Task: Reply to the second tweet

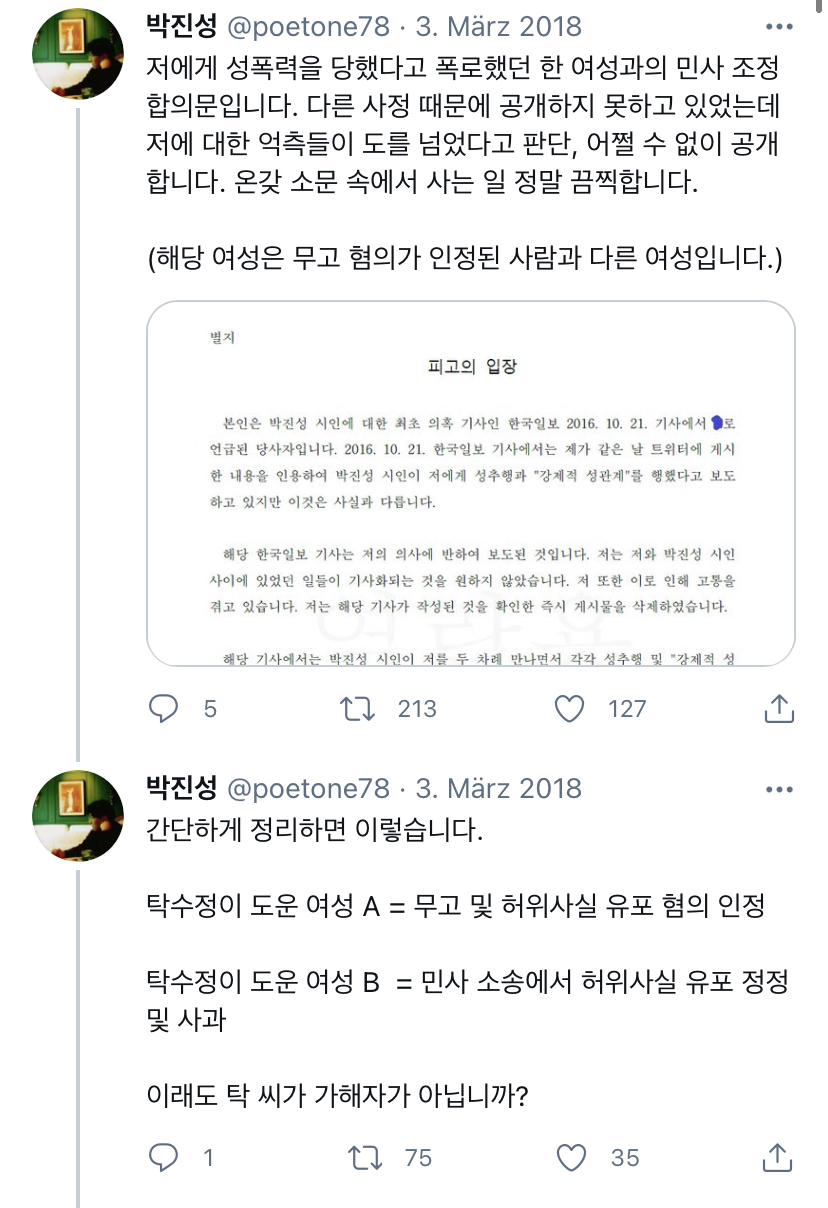Action: pos(164,1158)
